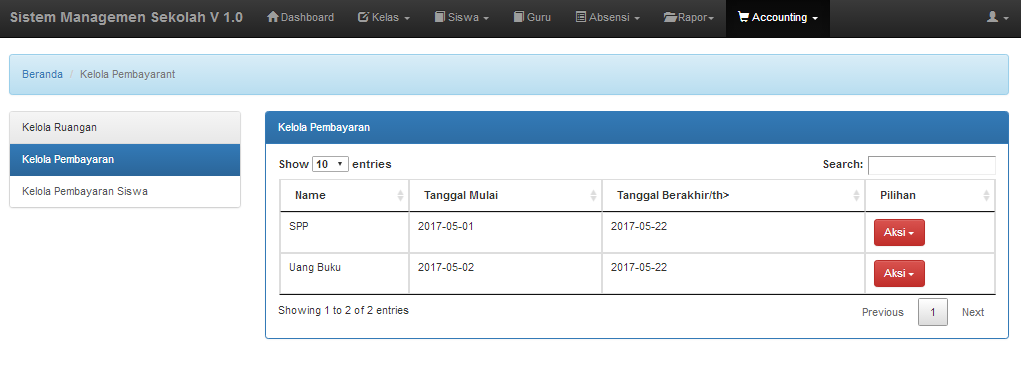1021x379 pixels.
Task: Click the Rapor folder icon
Action: pyautogui.click(x=670, y=18)
